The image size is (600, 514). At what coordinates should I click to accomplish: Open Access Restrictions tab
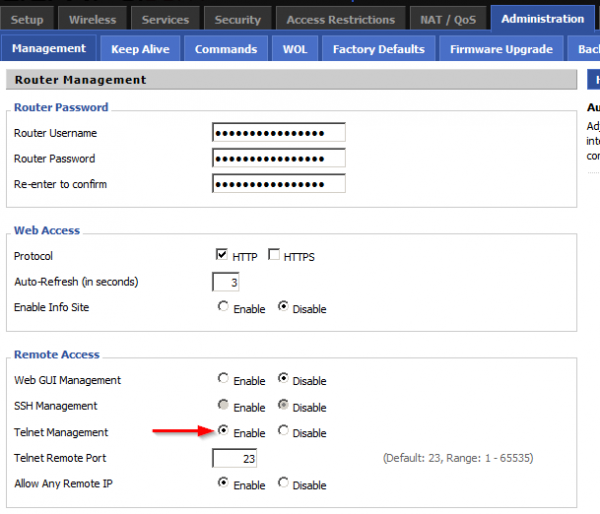click(x=341, y=19)
